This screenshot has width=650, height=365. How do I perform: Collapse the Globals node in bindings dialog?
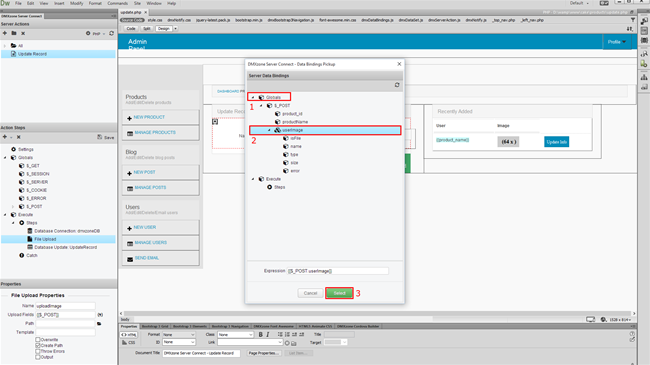click(253, 97)
